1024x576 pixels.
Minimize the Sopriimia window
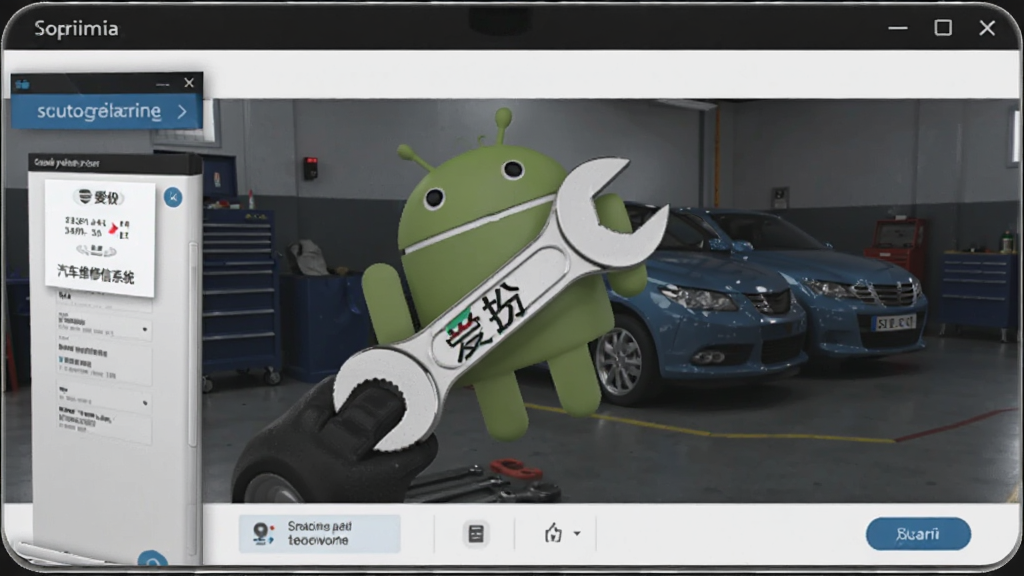click(x=898, y=28)
